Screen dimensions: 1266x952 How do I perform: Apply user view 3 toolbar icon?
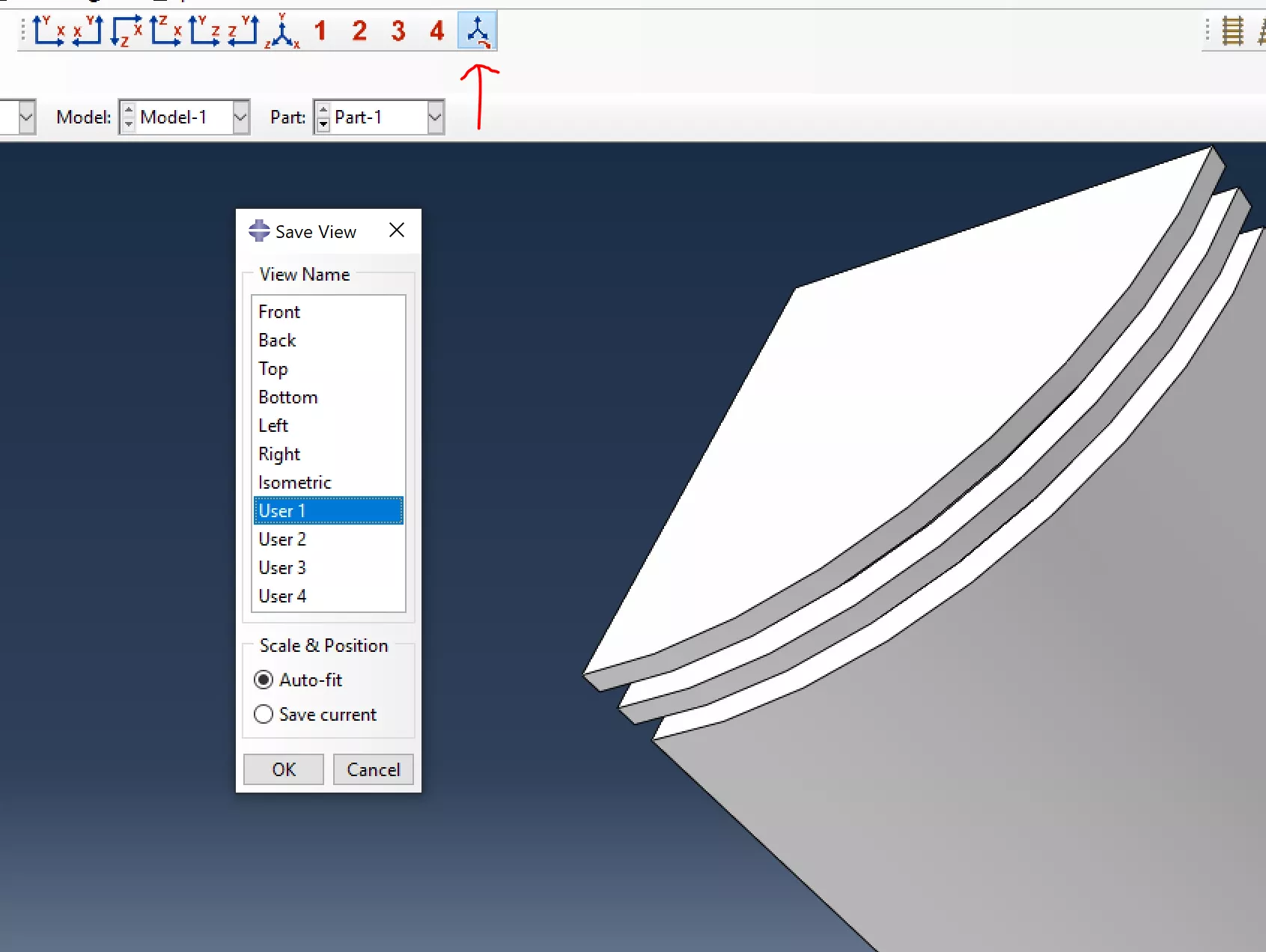pyautogui.click(x=398, y=31)
